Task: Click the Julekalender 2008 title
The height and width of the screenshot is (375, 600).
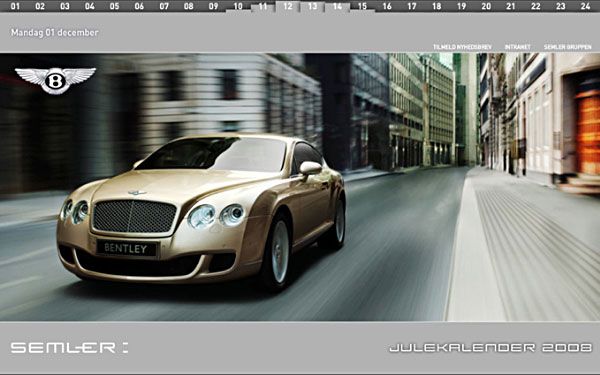Action: (491, 348)
